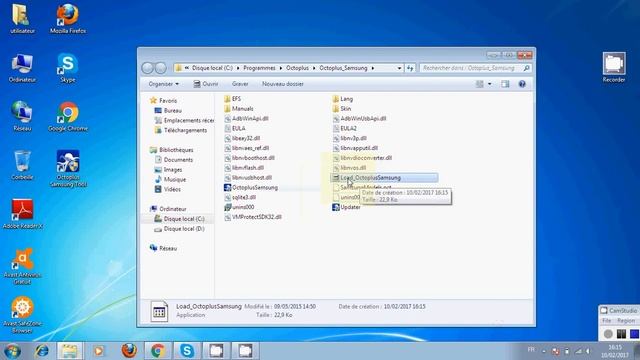The width and height of the screenshot is (640, 360).
Task: Select Bibliothèques in navigation pane
Action: pyautogui.click(x=171, y=150)
